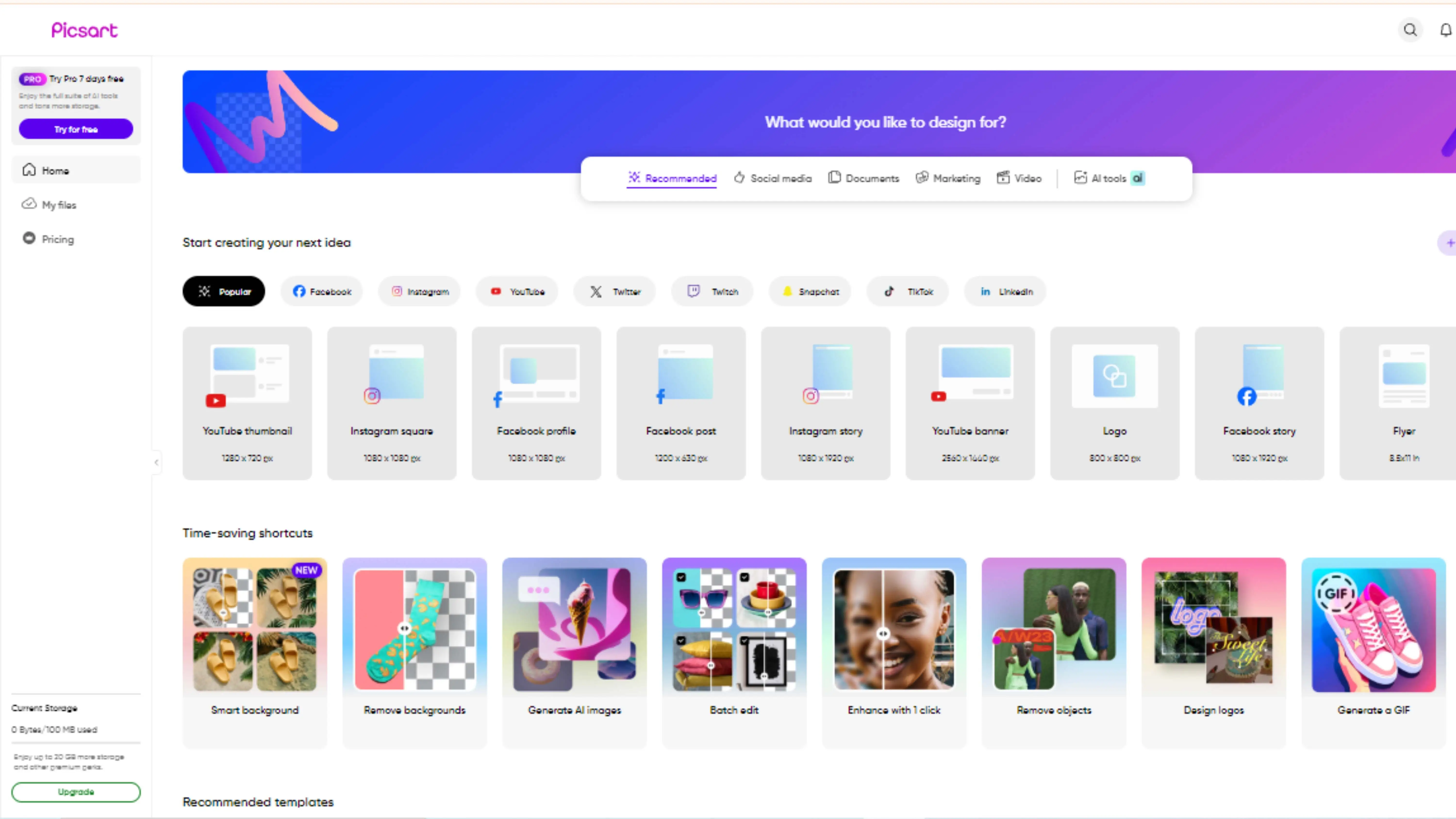Select the Recommended tab
The width and height of the screenshot is (1456, 819).
point(672,178)
